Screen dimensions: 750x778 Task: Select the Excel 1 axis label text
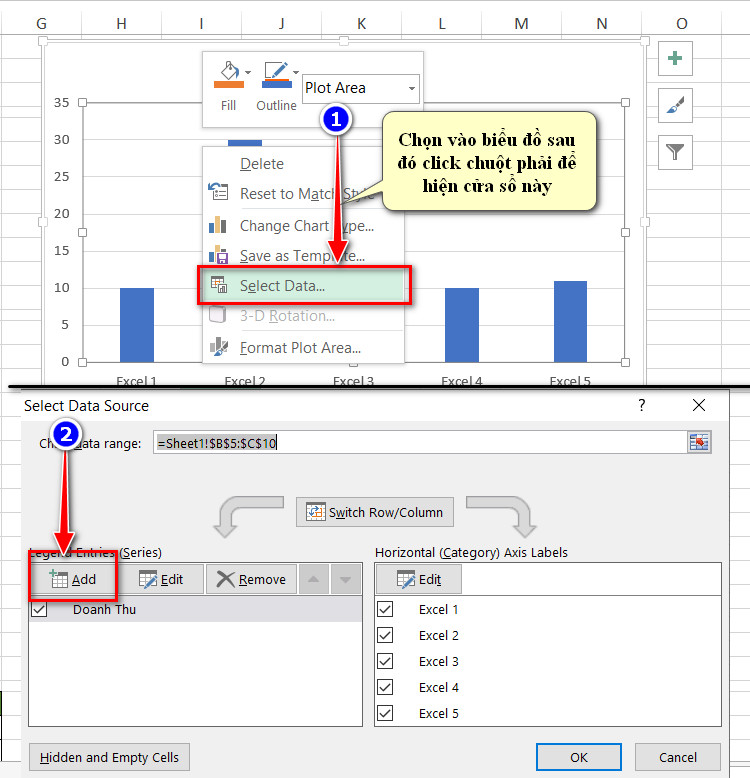pos(438,609)
